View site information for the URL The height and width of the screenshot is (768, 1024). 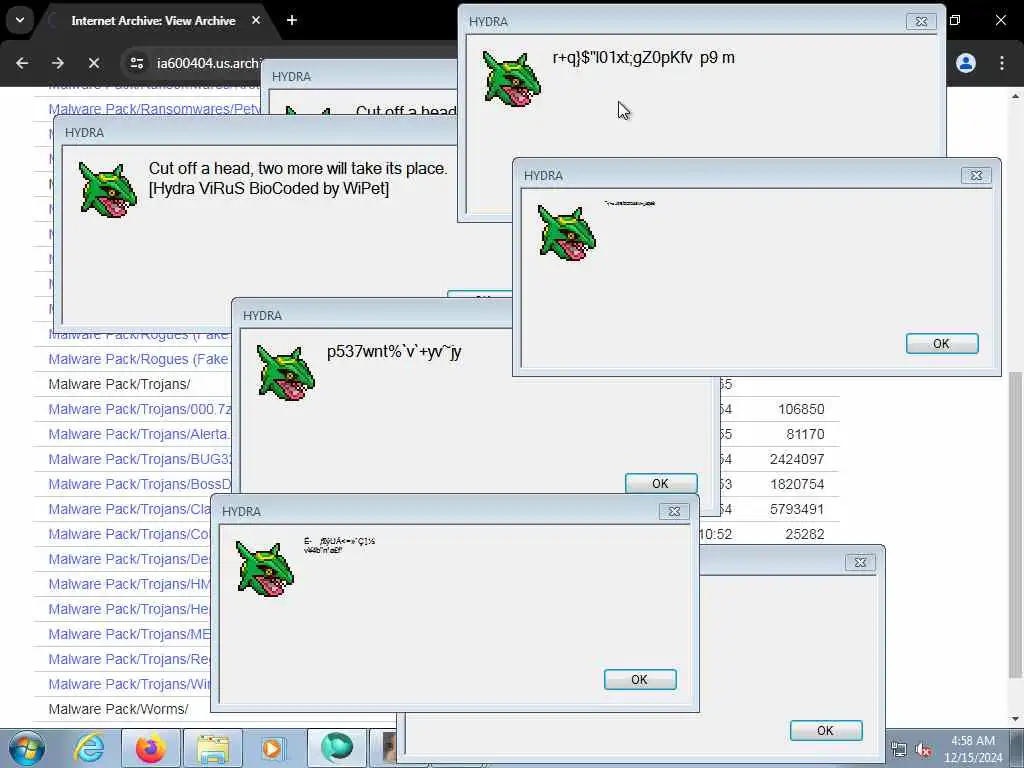click(136, 63)
